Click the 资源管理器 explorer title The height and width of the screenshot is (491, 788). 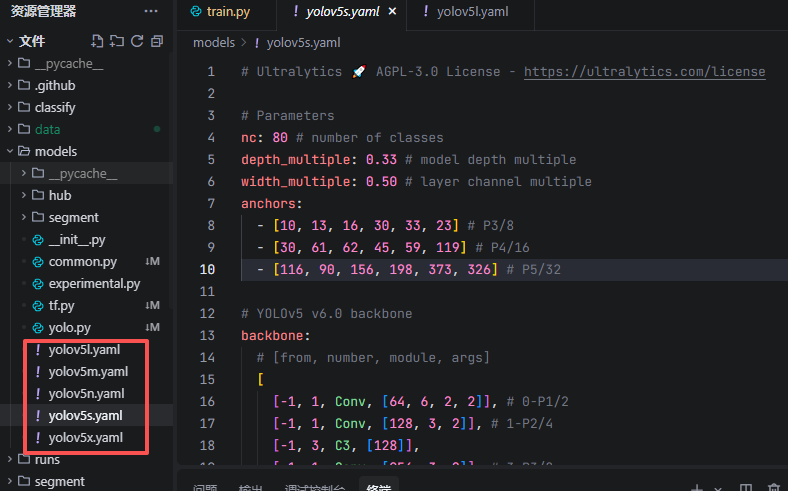pos(43,11)
